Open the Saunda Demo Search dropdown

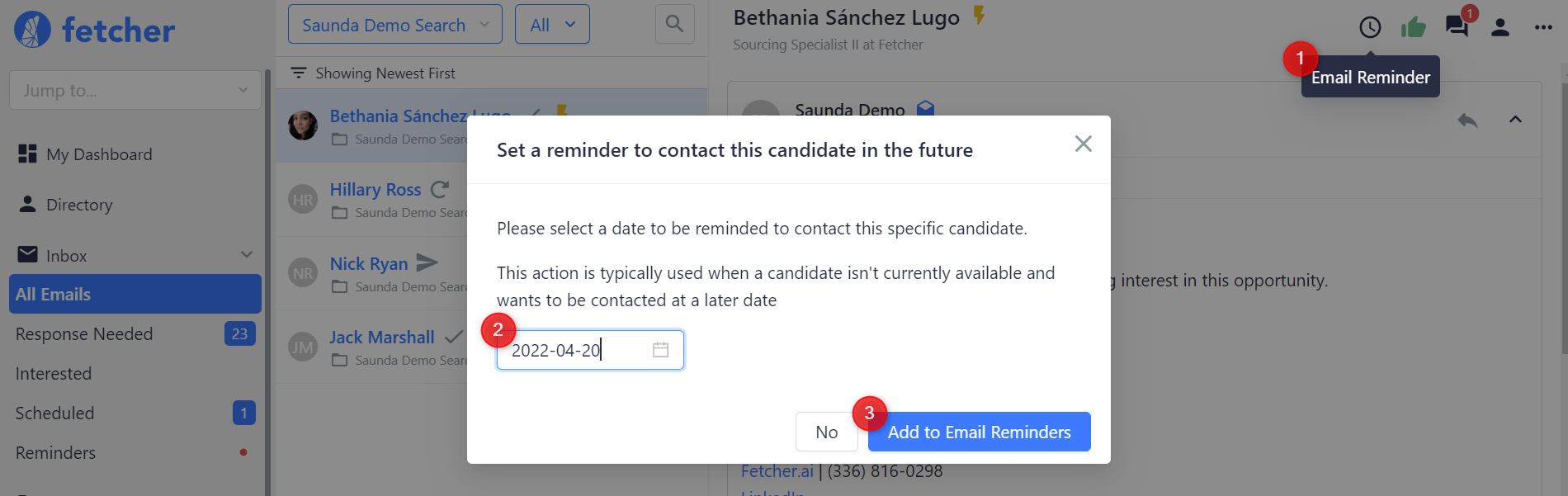coord(394,25)
